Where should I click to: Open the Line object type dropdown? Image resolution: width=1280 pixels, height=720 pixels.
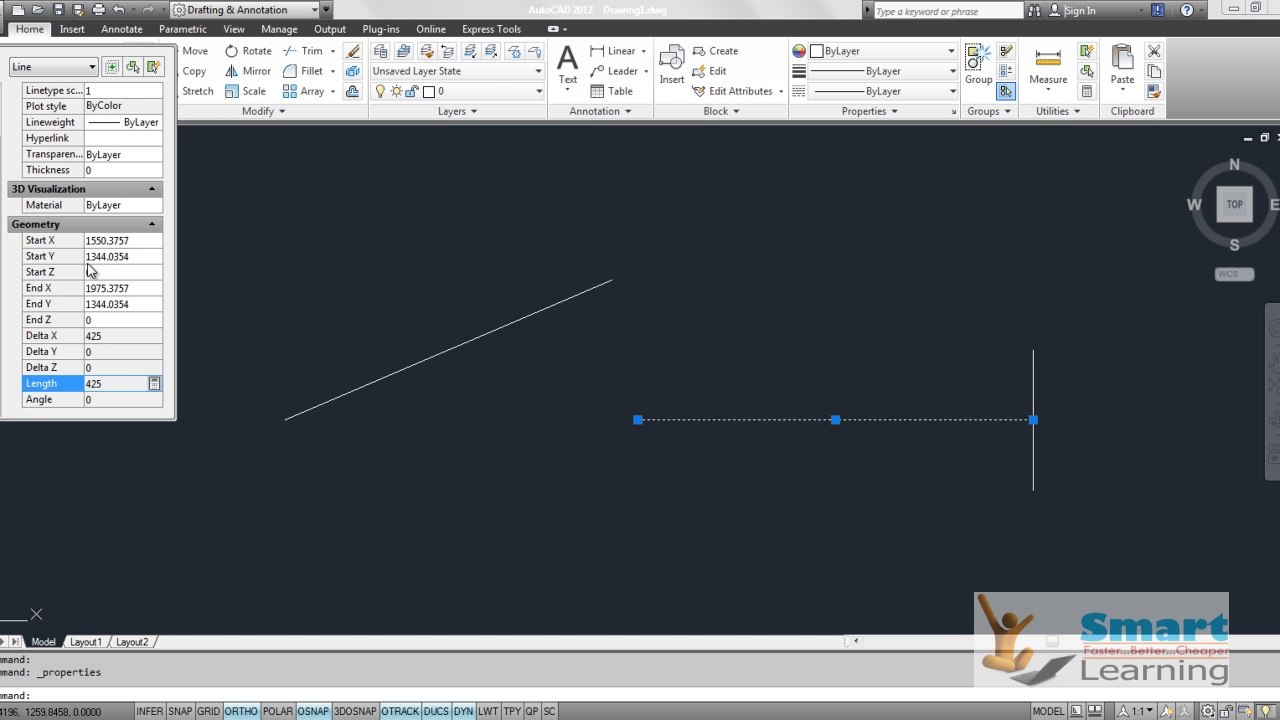[53, 67]
